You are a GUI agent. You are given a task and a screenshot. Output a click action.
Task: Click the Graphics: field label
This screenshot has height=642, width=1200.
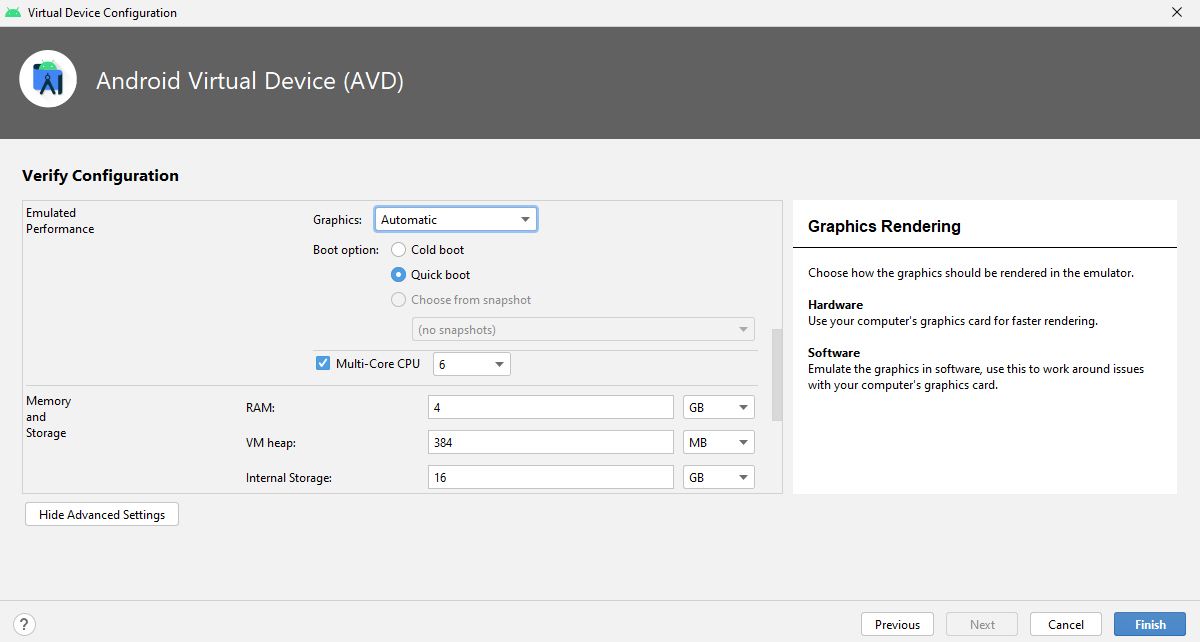coord(338,220)
